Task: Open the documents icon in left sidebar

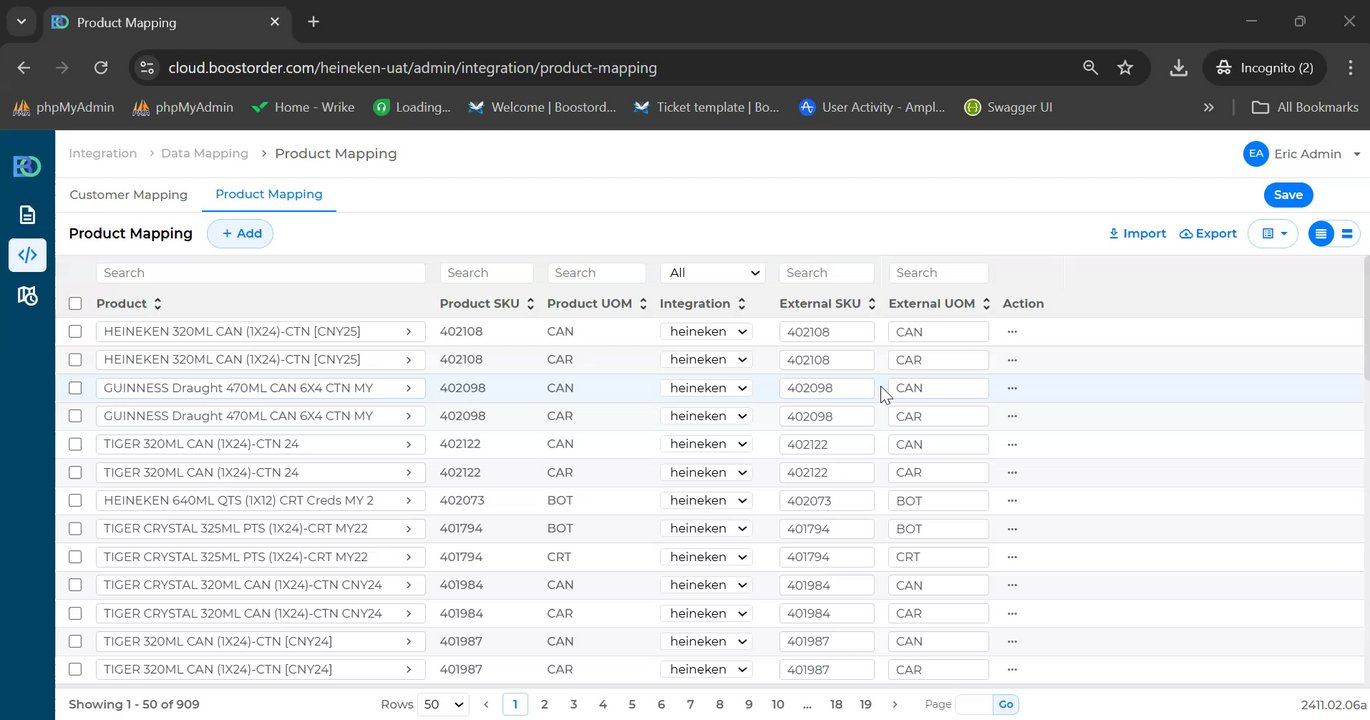Action: click(27, 214)
